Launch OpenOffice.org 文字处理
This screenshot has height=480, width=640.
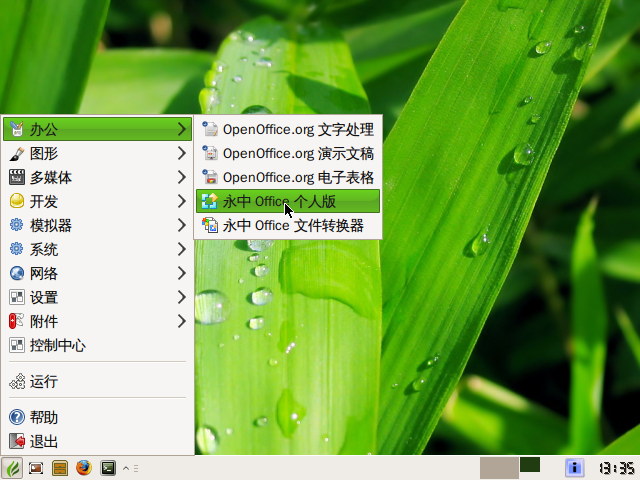(288, 129)
